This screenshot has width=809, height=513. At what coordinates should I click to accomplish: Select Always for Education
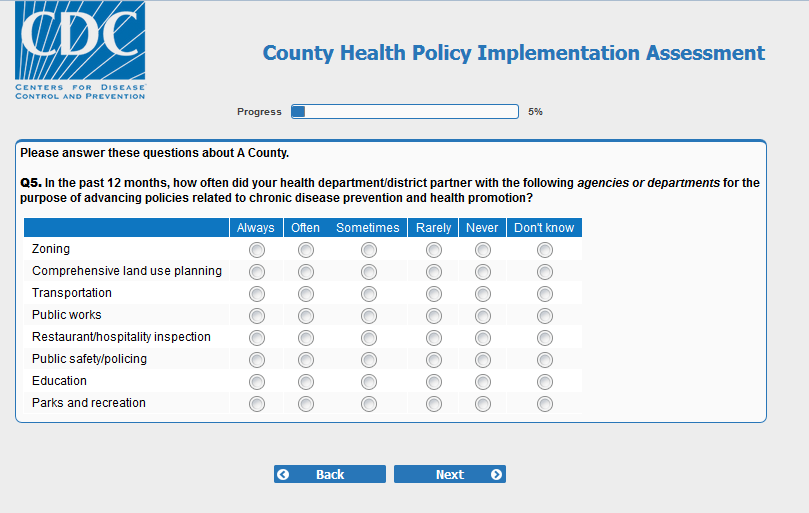[x=257, y=382]
